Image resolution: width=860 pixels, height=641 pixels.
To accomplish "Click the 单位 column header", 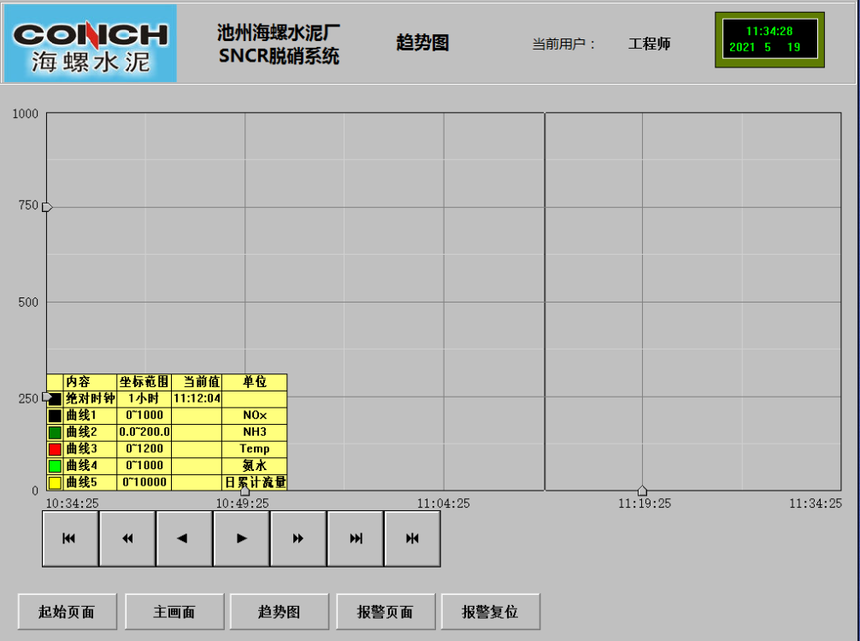I will click(254, 382).
